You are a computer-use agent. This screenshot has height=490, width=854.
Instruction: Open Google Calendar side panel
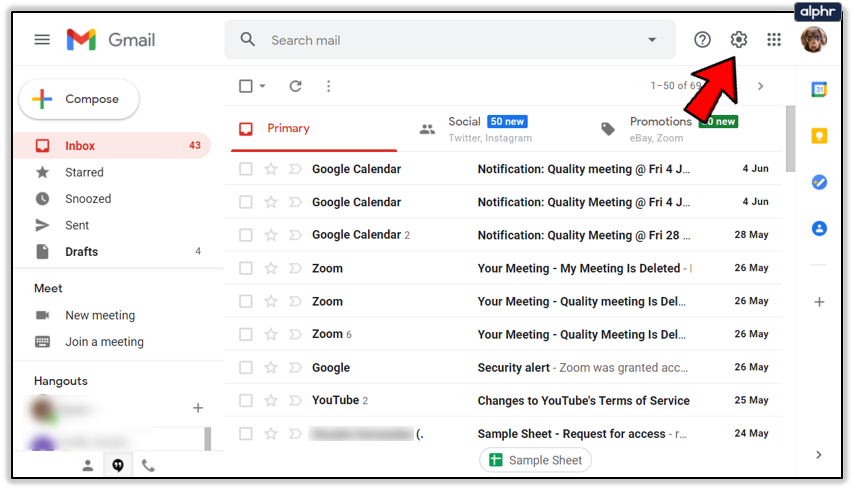pyautogui.click(x=819, y=89)
